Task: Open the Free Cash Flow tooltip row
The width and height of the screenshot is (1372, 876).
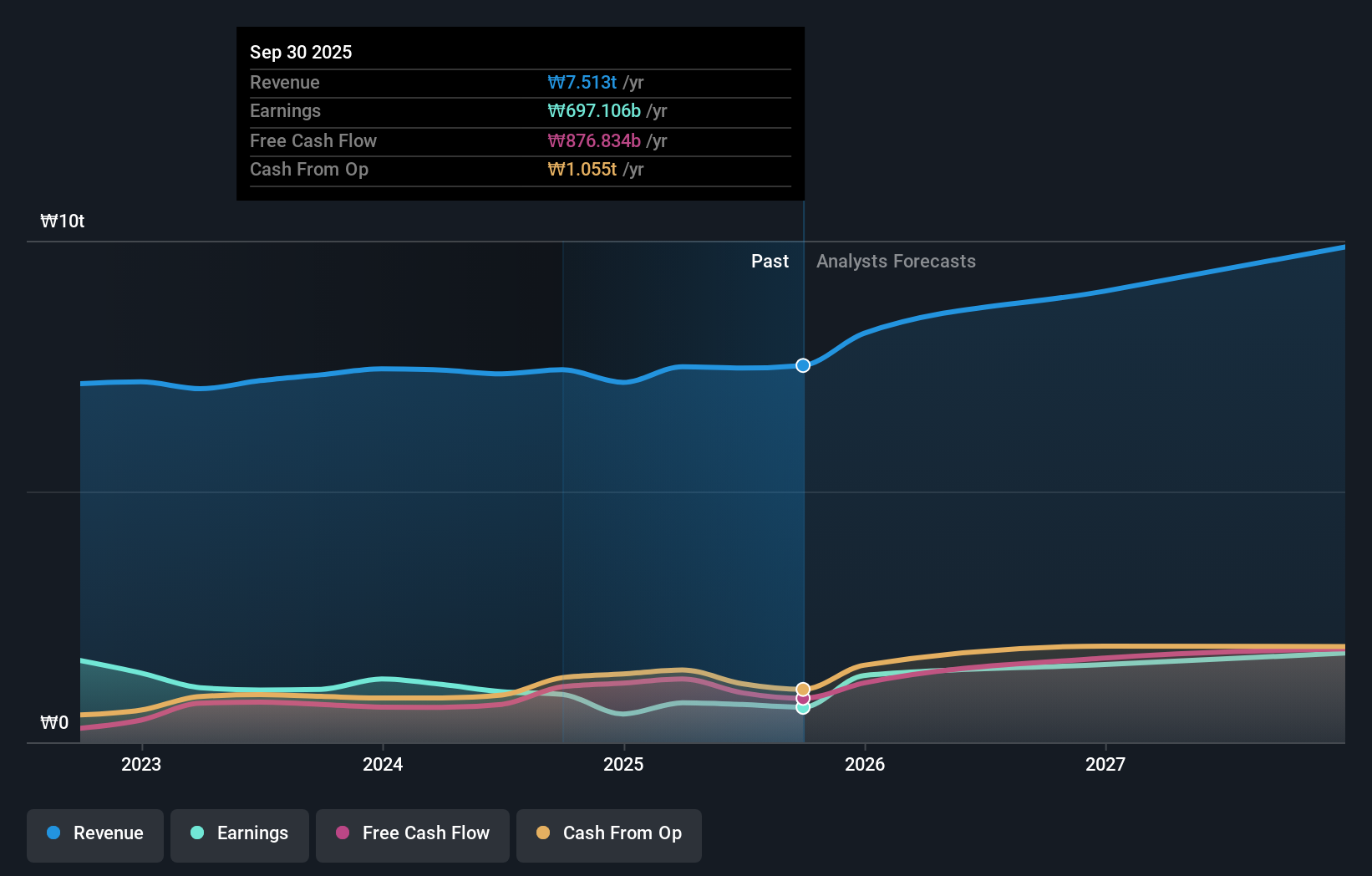Action: [x=520, y=141]
